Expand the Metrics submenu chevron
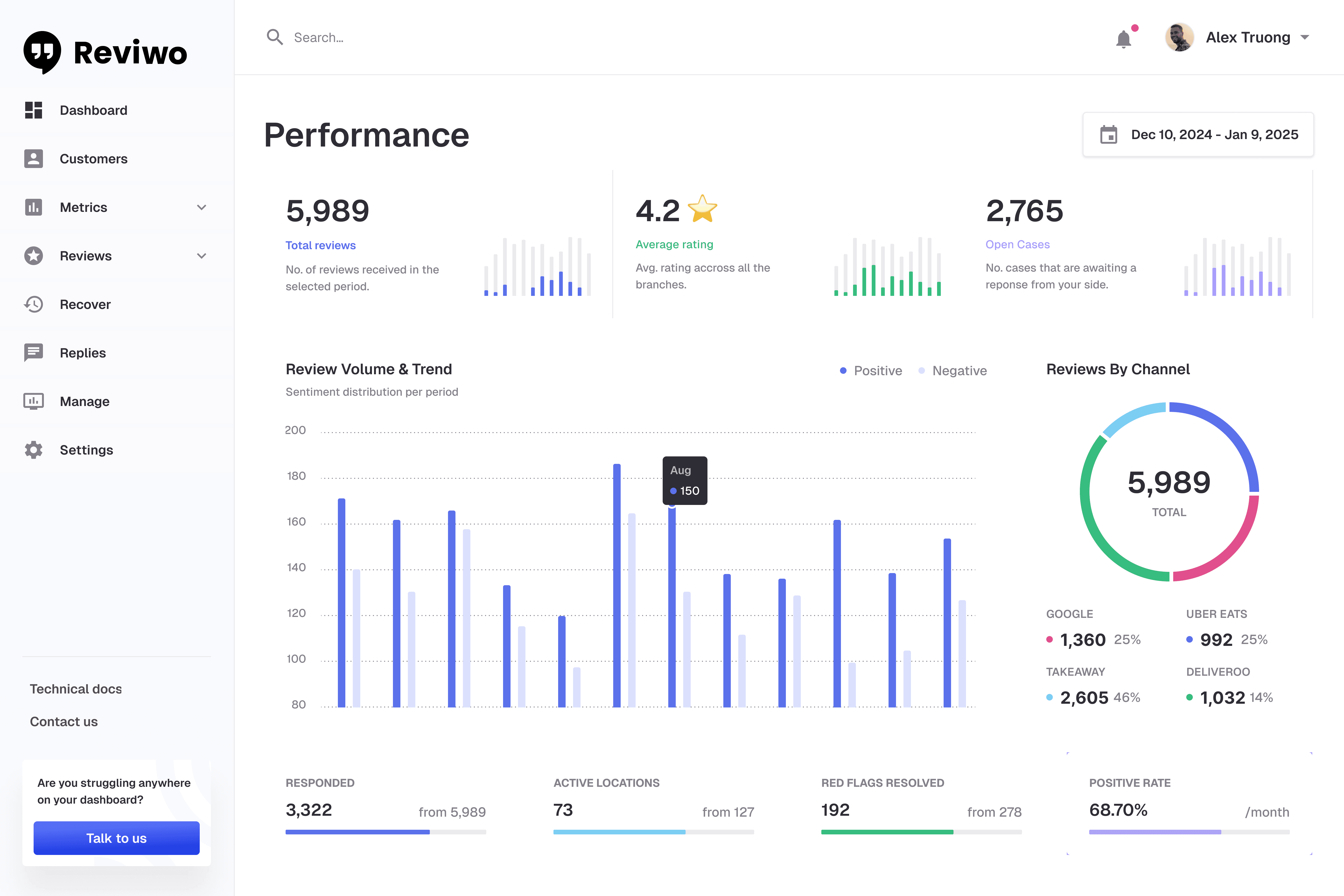 [x=202, y=207]
